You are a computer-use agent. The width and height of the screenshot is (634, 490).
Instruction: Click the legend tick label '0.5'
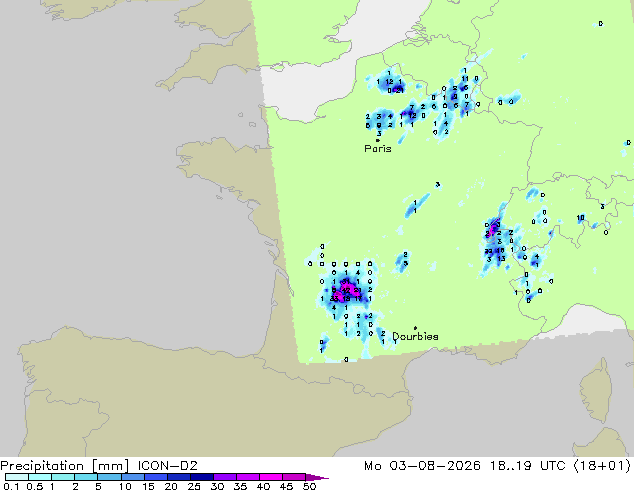[34, 486]
